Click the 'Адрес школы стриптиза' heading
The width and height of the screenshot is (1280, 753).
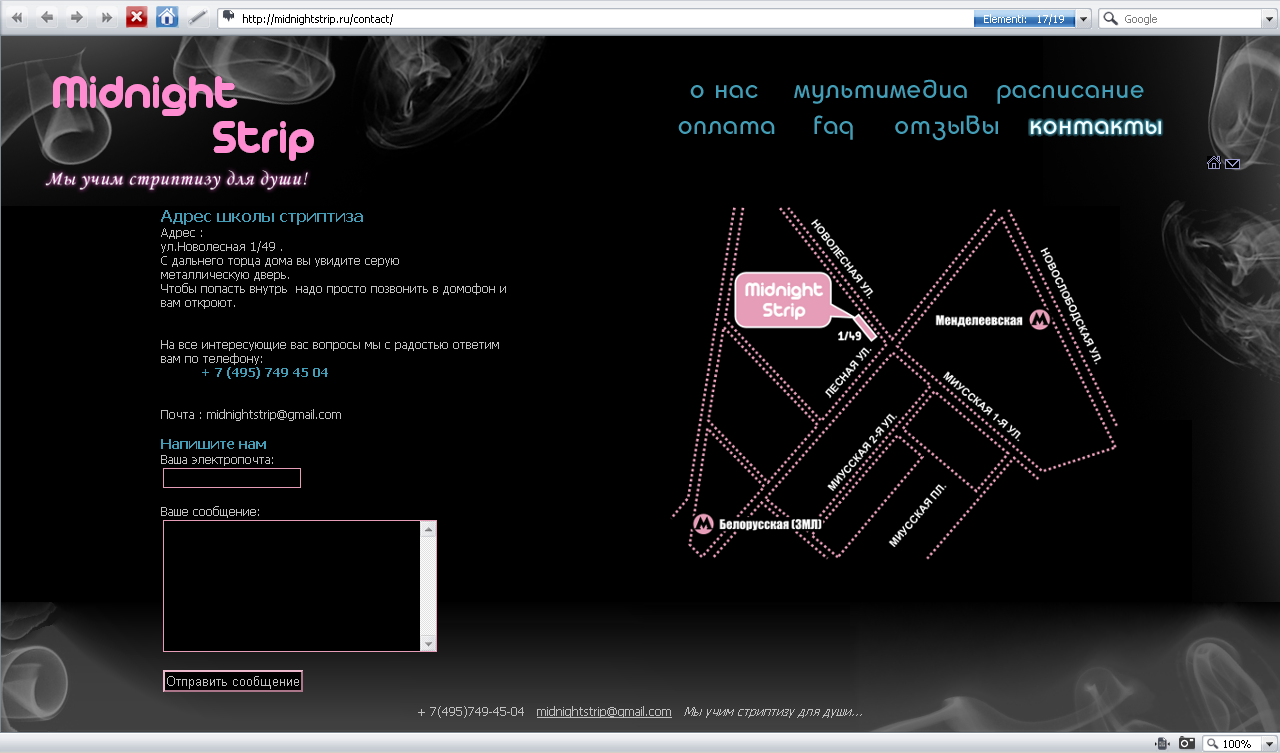tap(262, 216)
